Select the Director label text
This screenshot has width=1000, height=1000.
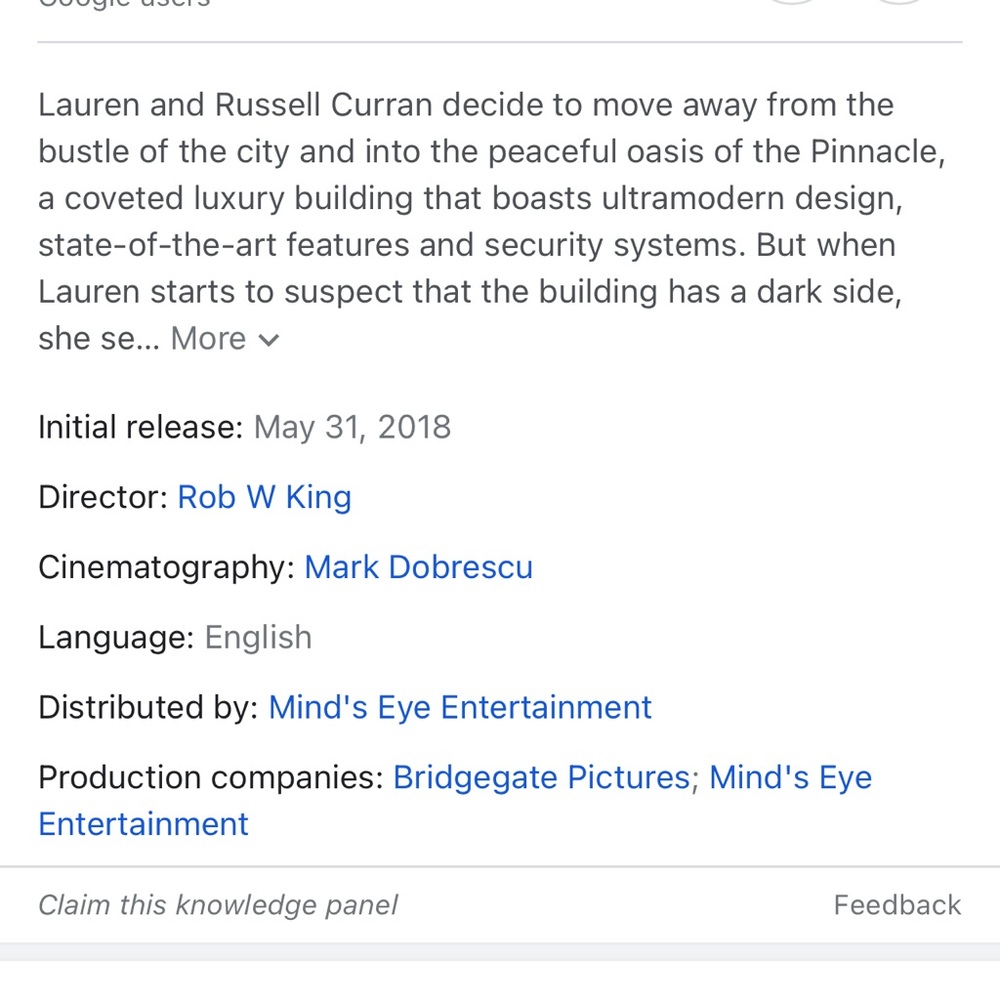[x=103, y=497]
